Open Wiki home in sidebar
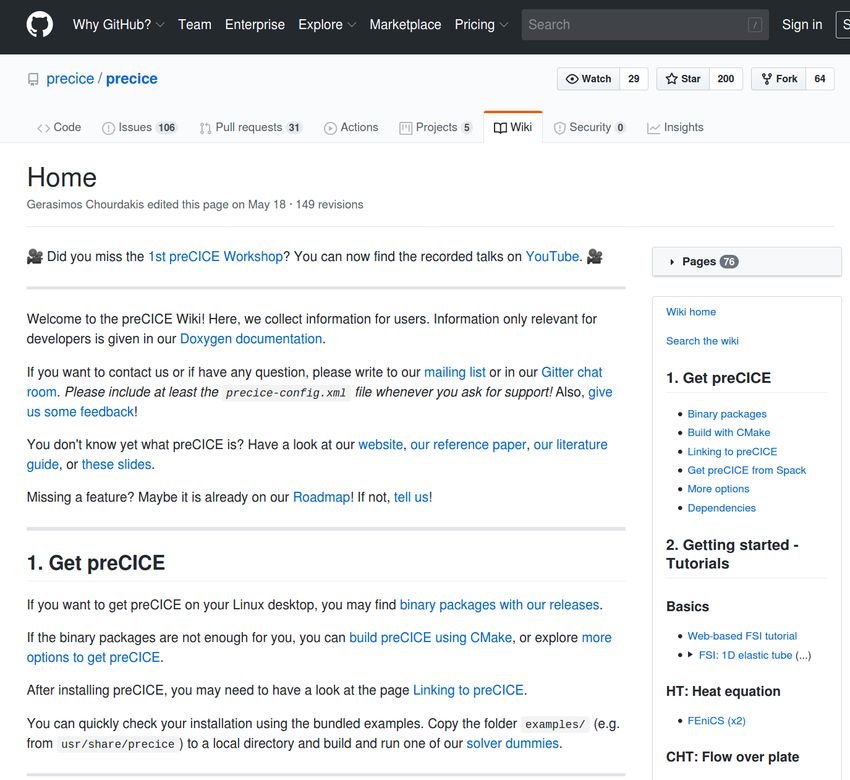 pyautogui.click(x=691, y=312)
